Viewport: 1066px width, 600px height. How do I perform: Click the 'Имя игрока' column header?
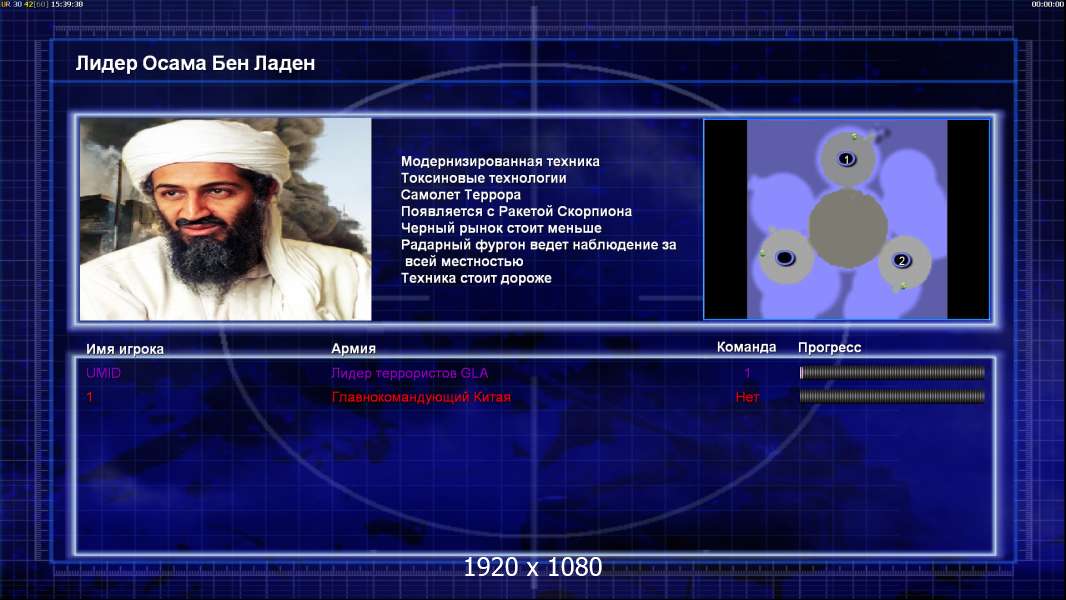[x=124, y=349]
